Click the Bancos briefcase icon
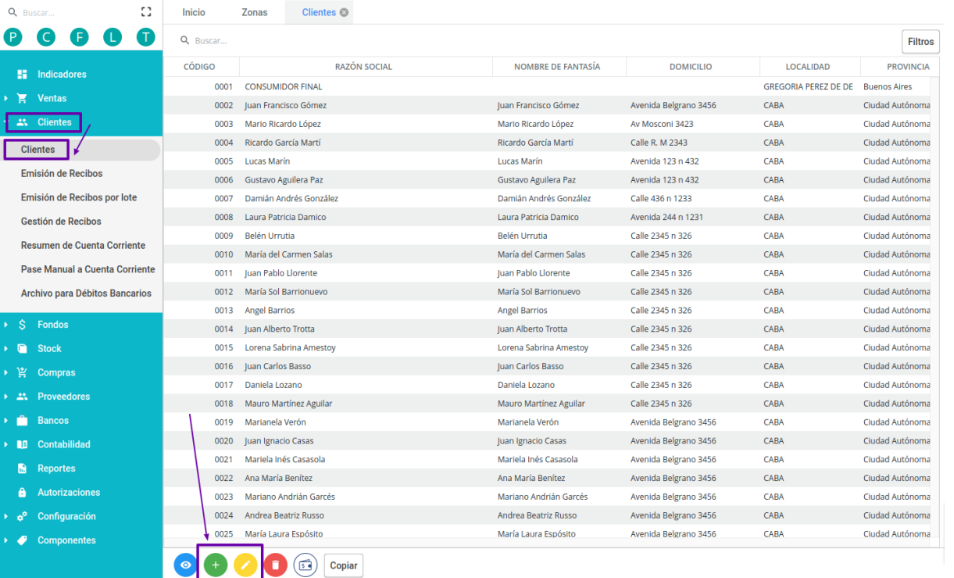Screen dimensions: 954x578 (23, 420)
